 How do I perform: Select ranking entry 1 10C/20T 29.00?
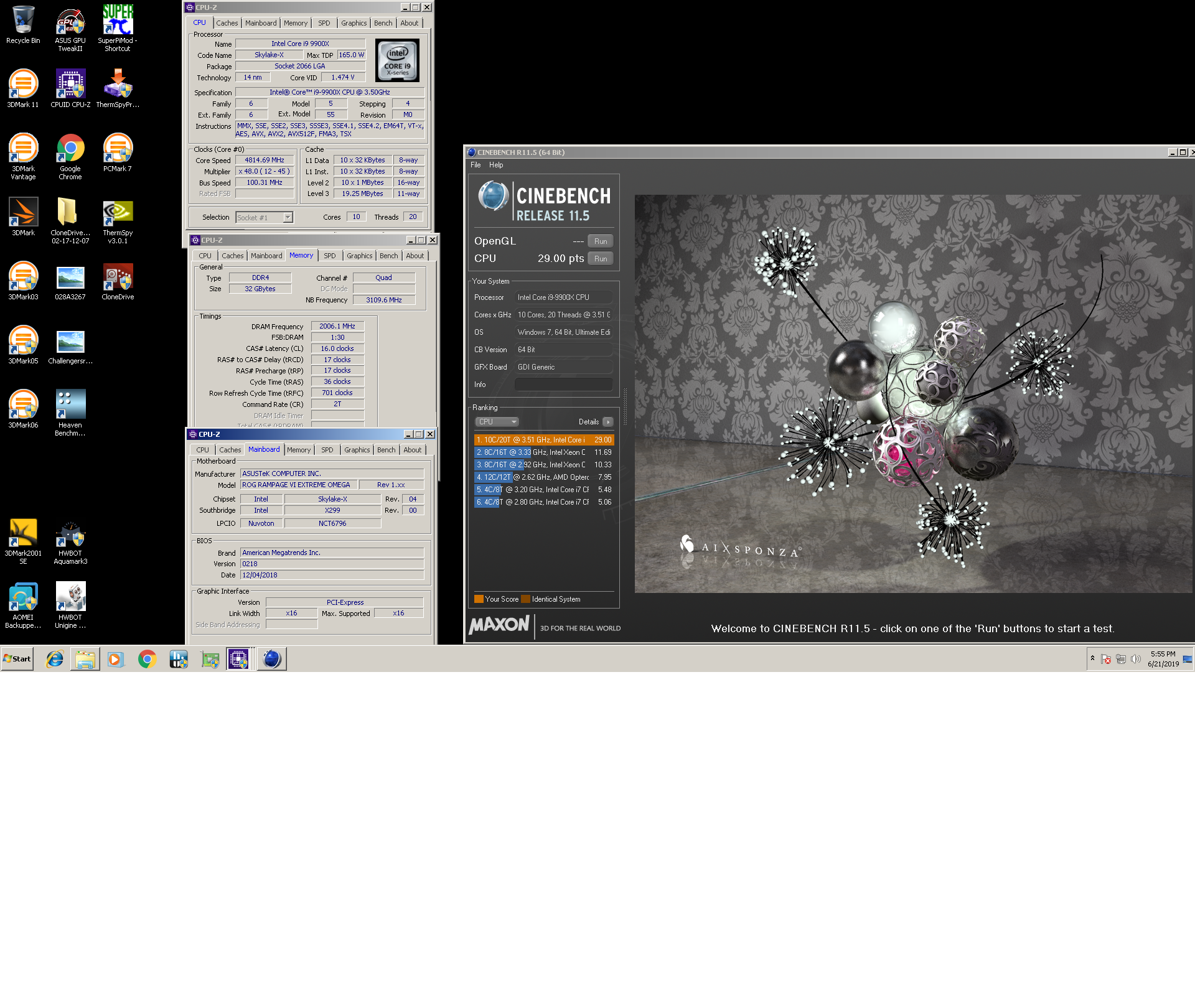(544, 440)
